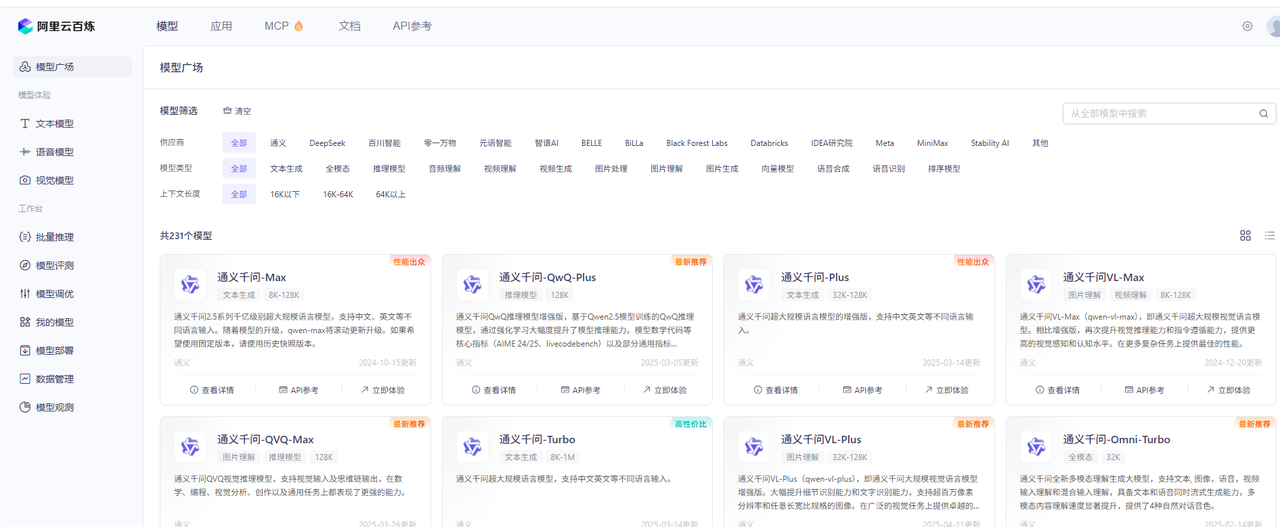Image resolution: width=1280 pixels, height=527 pixels.
Task: Click the 模型广场 sidebar icon
Action: click(25, 67)
